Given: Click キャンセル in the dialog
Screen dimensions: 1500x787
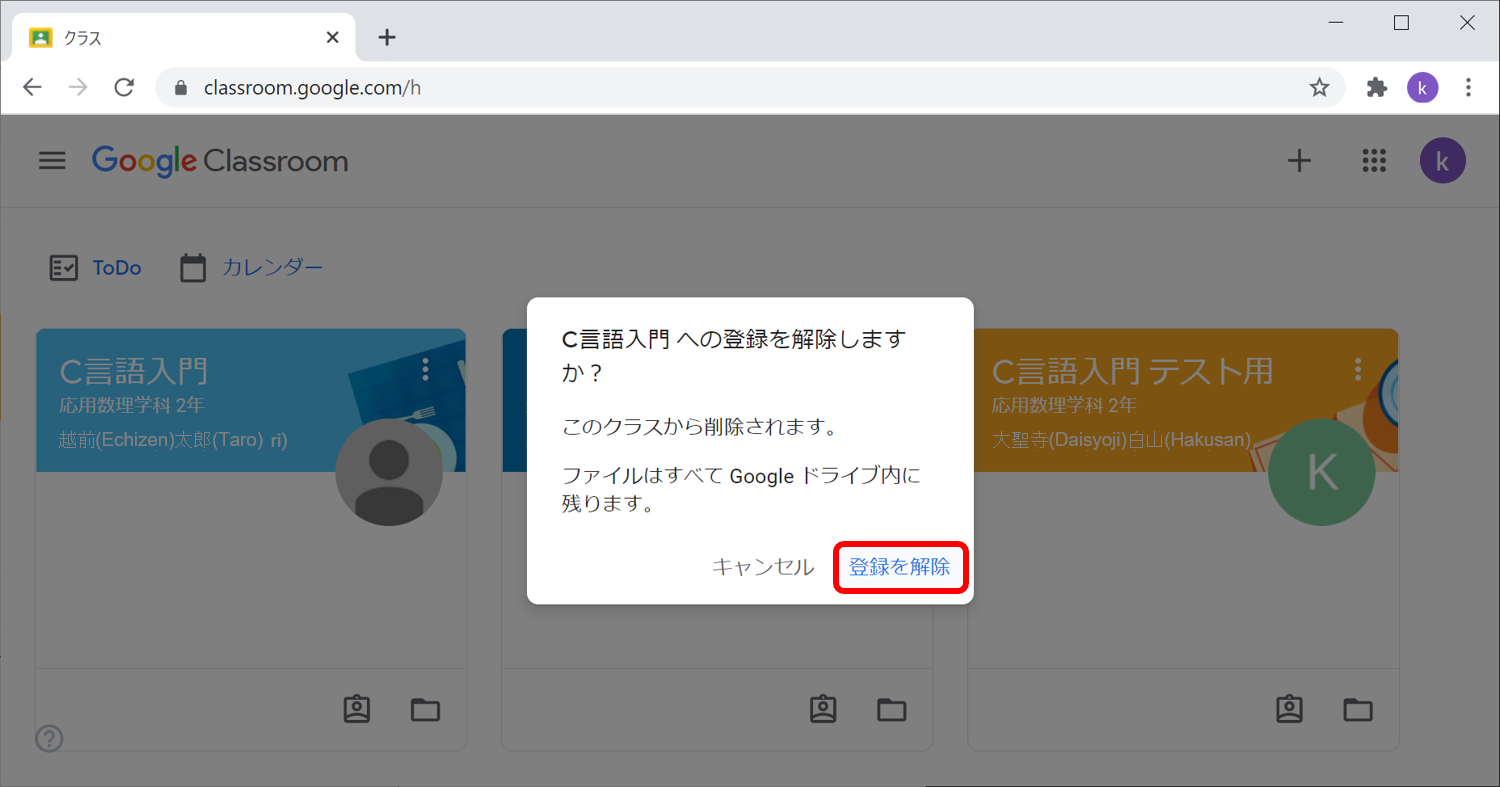Looking at the screenshot, I should click(x=763, y=567).
